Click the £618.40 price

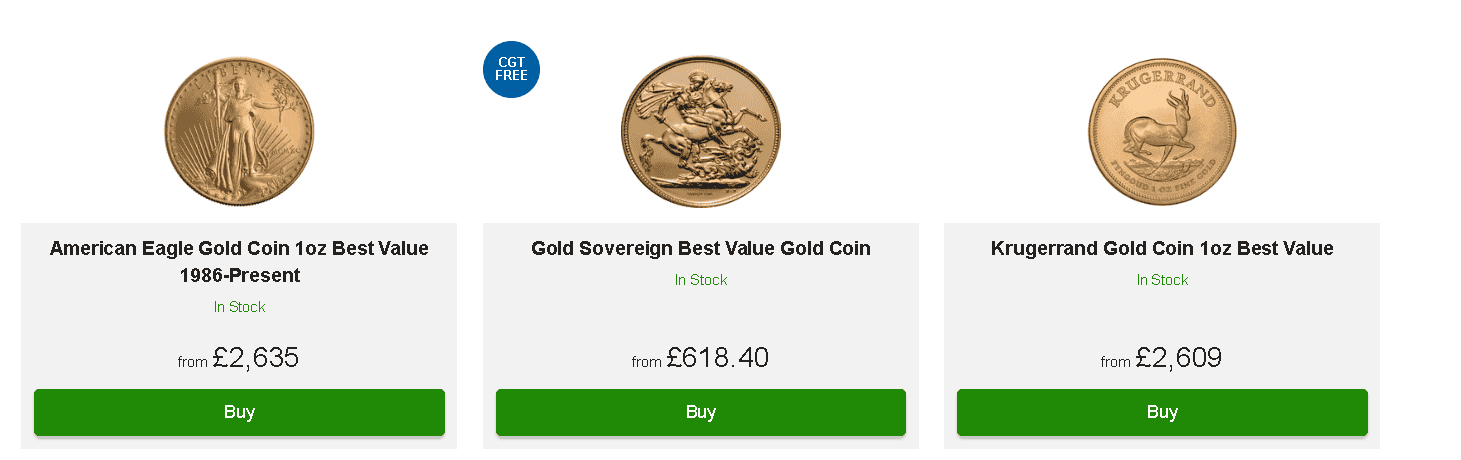pos(718,358)
